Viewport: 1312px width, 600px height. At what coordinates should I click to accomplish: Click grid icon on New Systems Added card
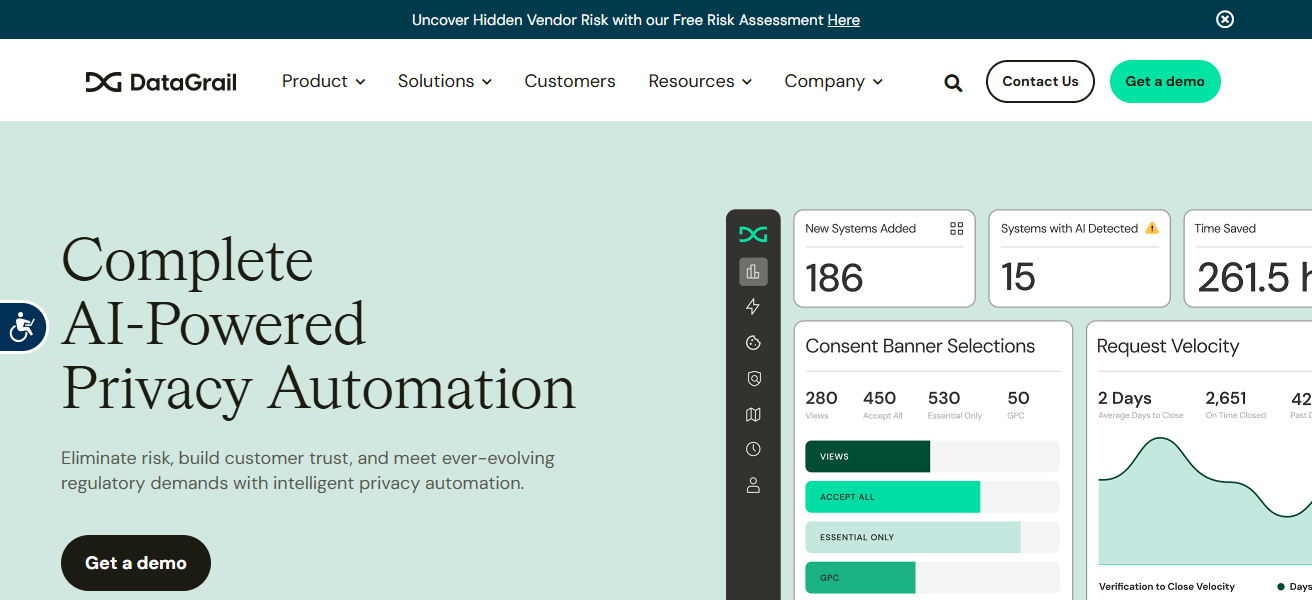coord(956,229)
